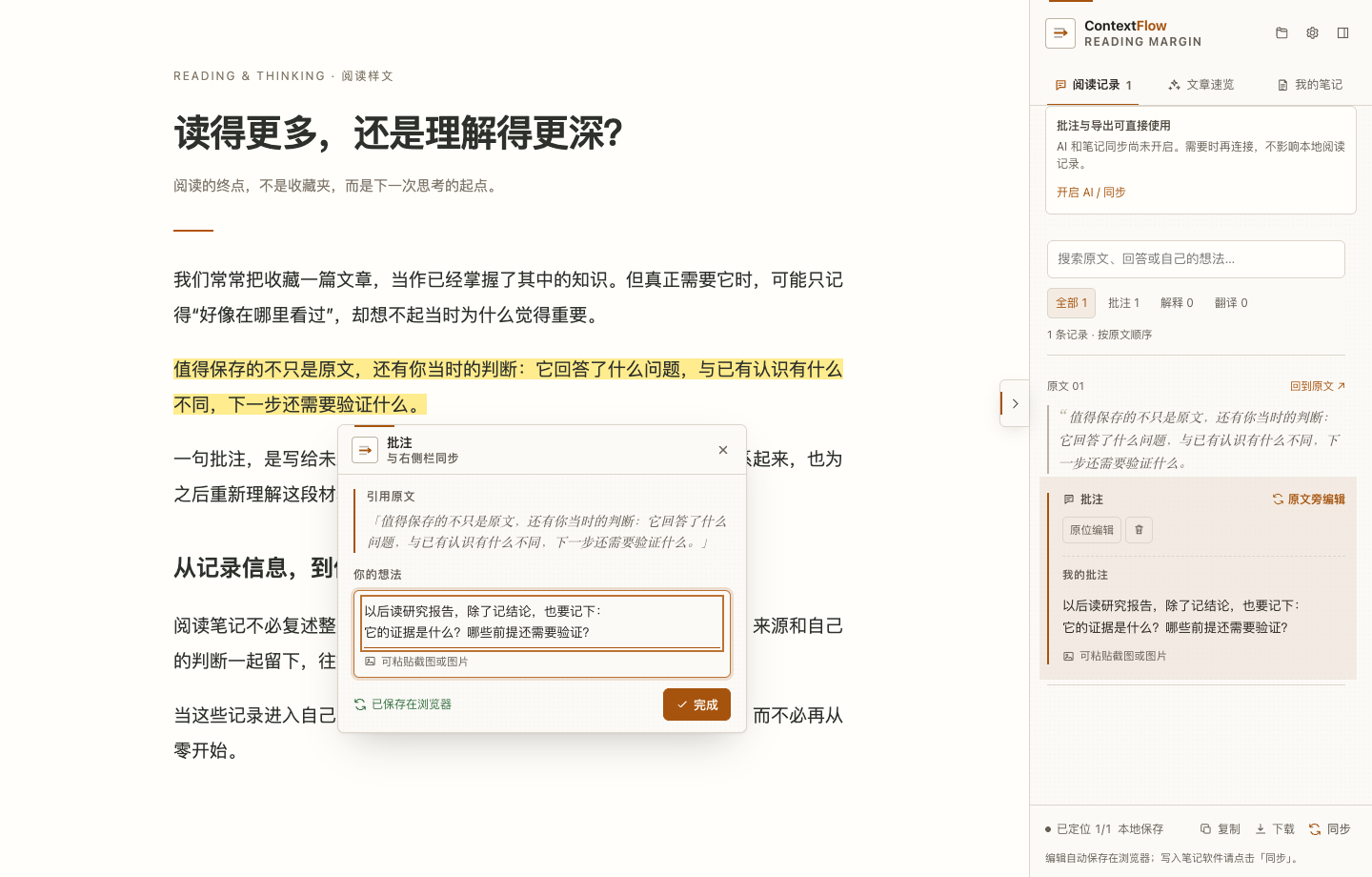Click the 同步 button in the footer
Viewport: 1372px width, 877px height.
click(x=1330, y=829)
